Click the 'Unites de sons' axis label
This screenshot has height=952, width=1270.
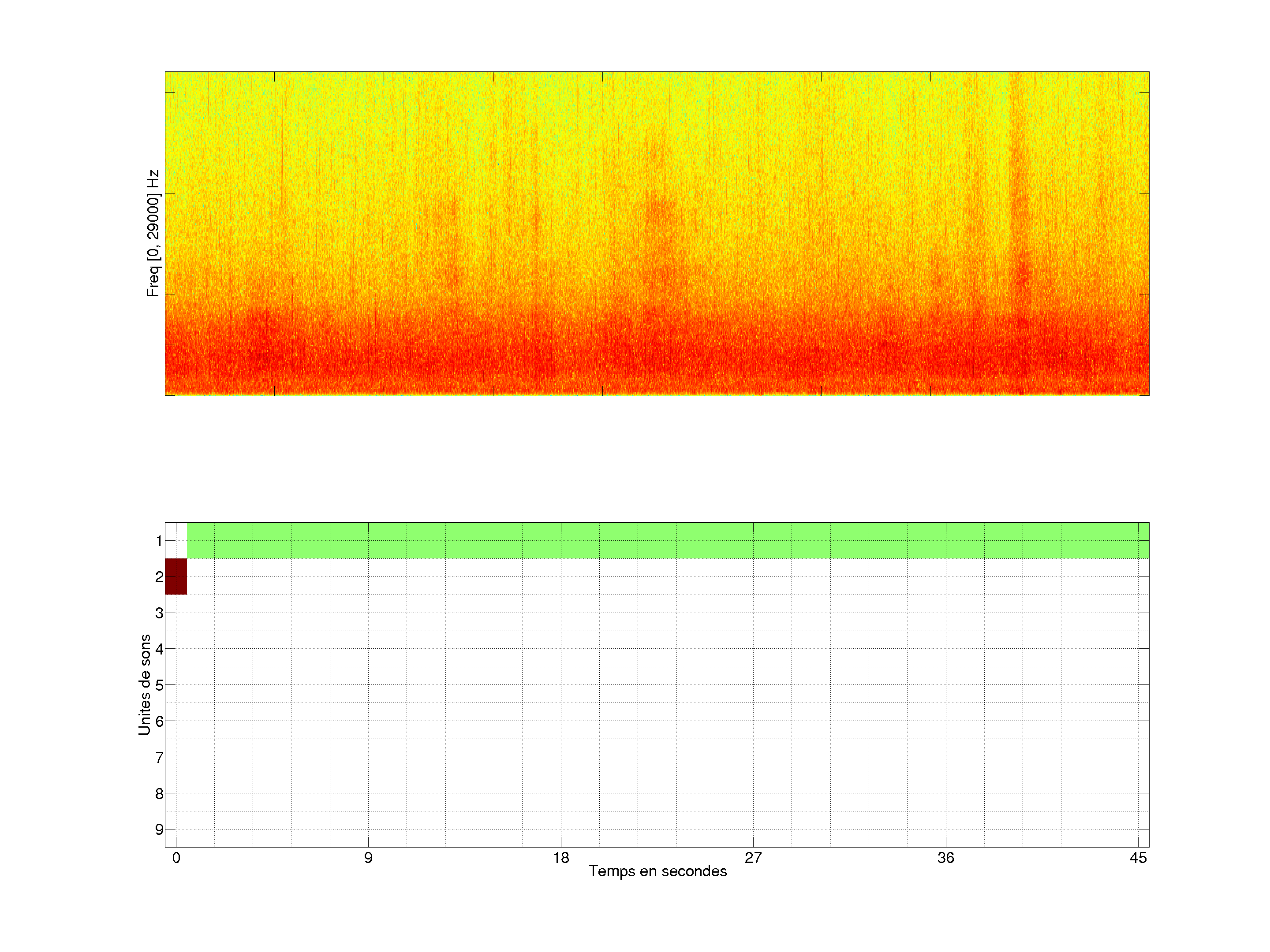144,684
